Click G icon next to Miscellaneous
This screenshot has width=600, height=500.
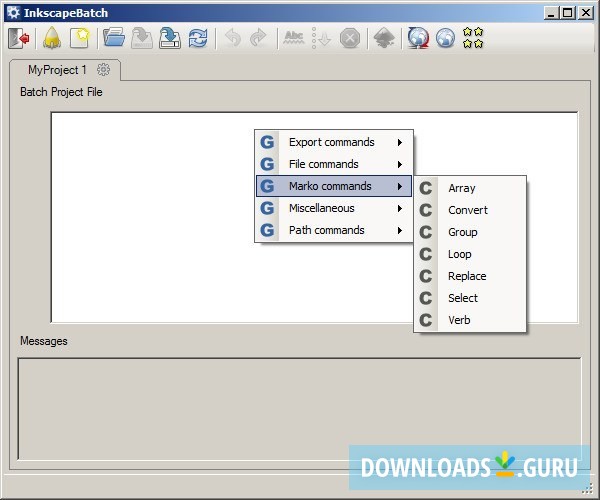[267, 208]
